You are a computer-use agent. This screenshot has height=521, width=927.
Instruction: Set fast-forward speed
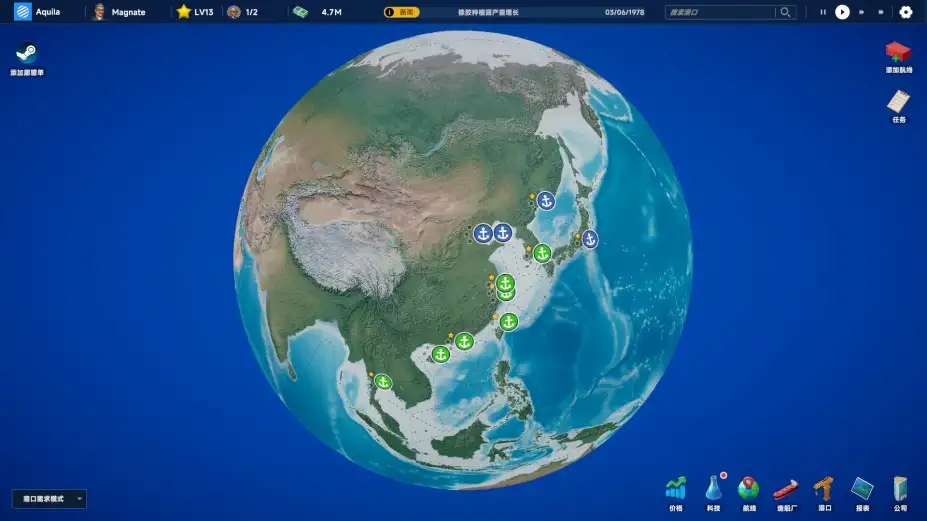tap(861, 12)
